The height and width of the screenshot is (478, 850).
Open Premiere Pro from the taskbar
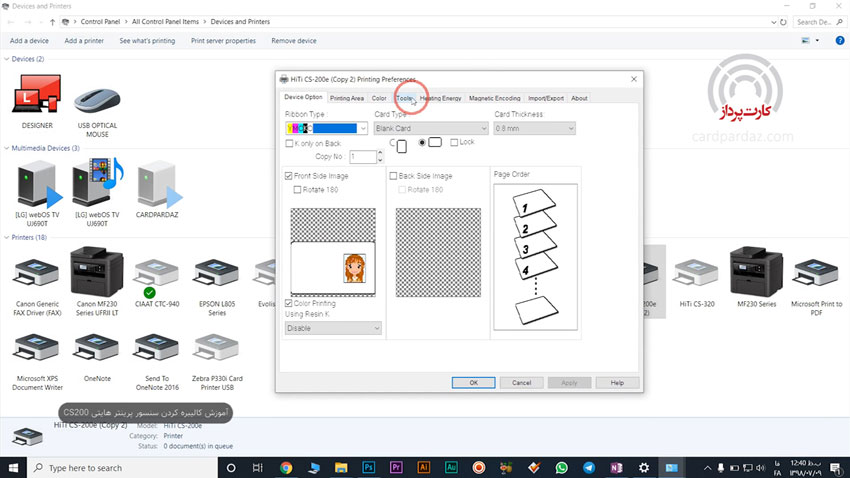[x=396, y=468]
